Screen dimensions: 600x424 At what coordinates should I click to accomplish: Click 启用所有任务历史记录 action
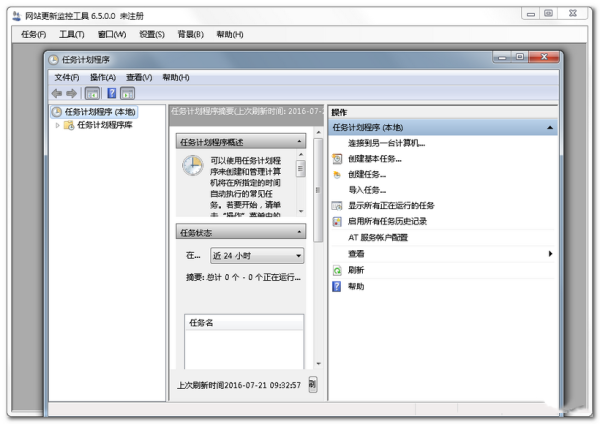point(387,222)
